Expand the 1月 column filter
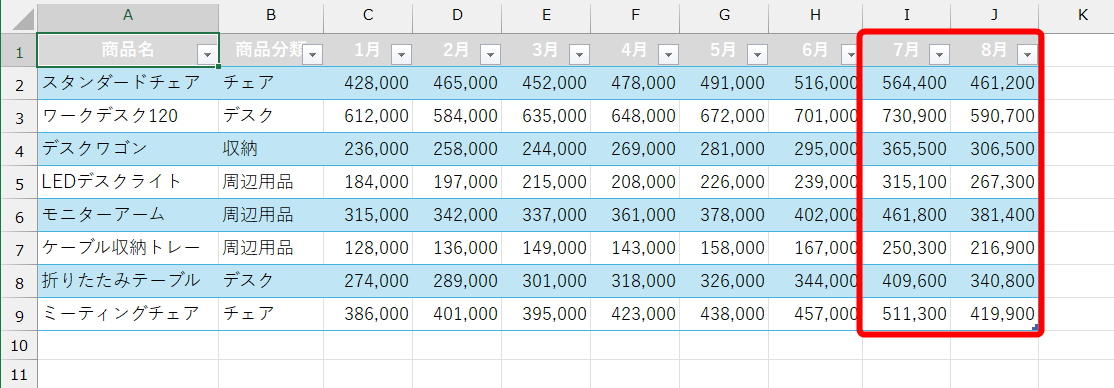This screenshot has height=388, width=1114. [401, 54]
